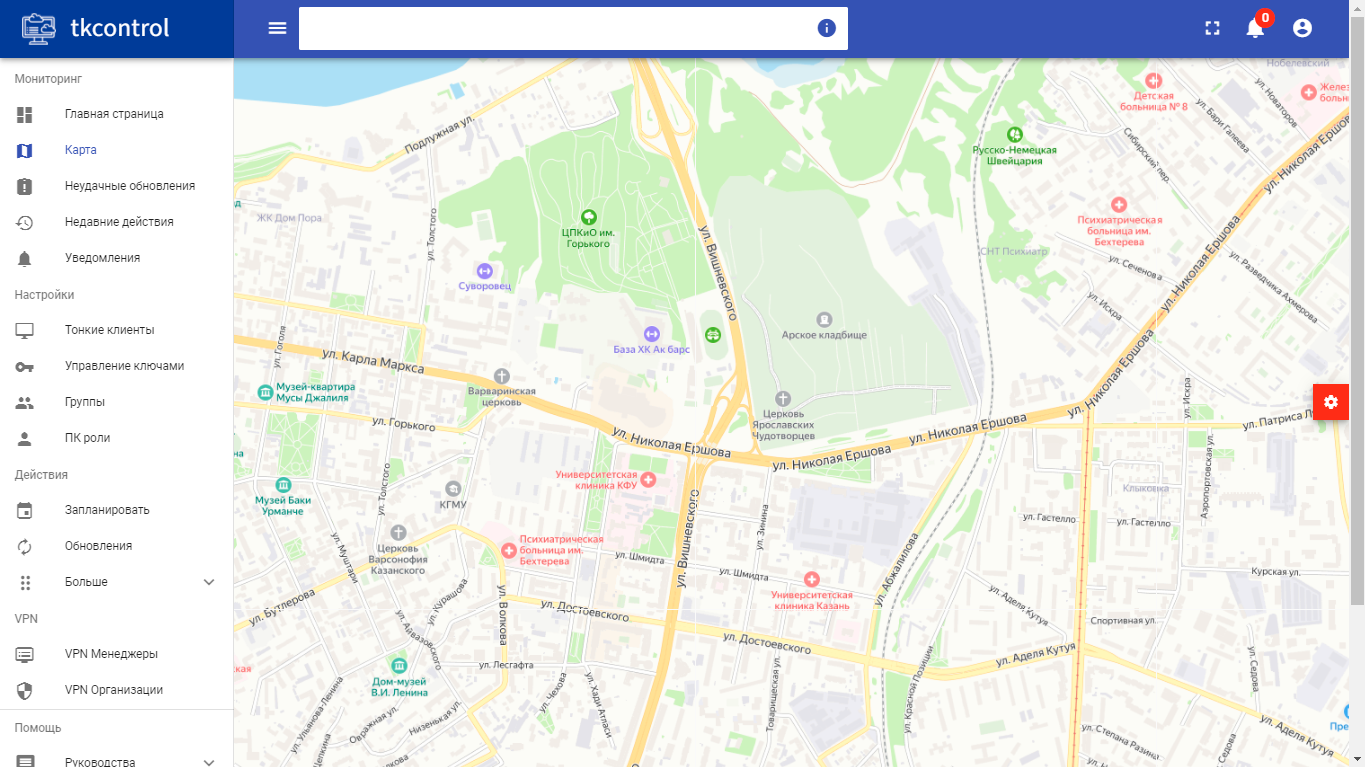Click the База ХК Ак барс marker
Viewport: 1365px width, 767px height.
(651, 334)
